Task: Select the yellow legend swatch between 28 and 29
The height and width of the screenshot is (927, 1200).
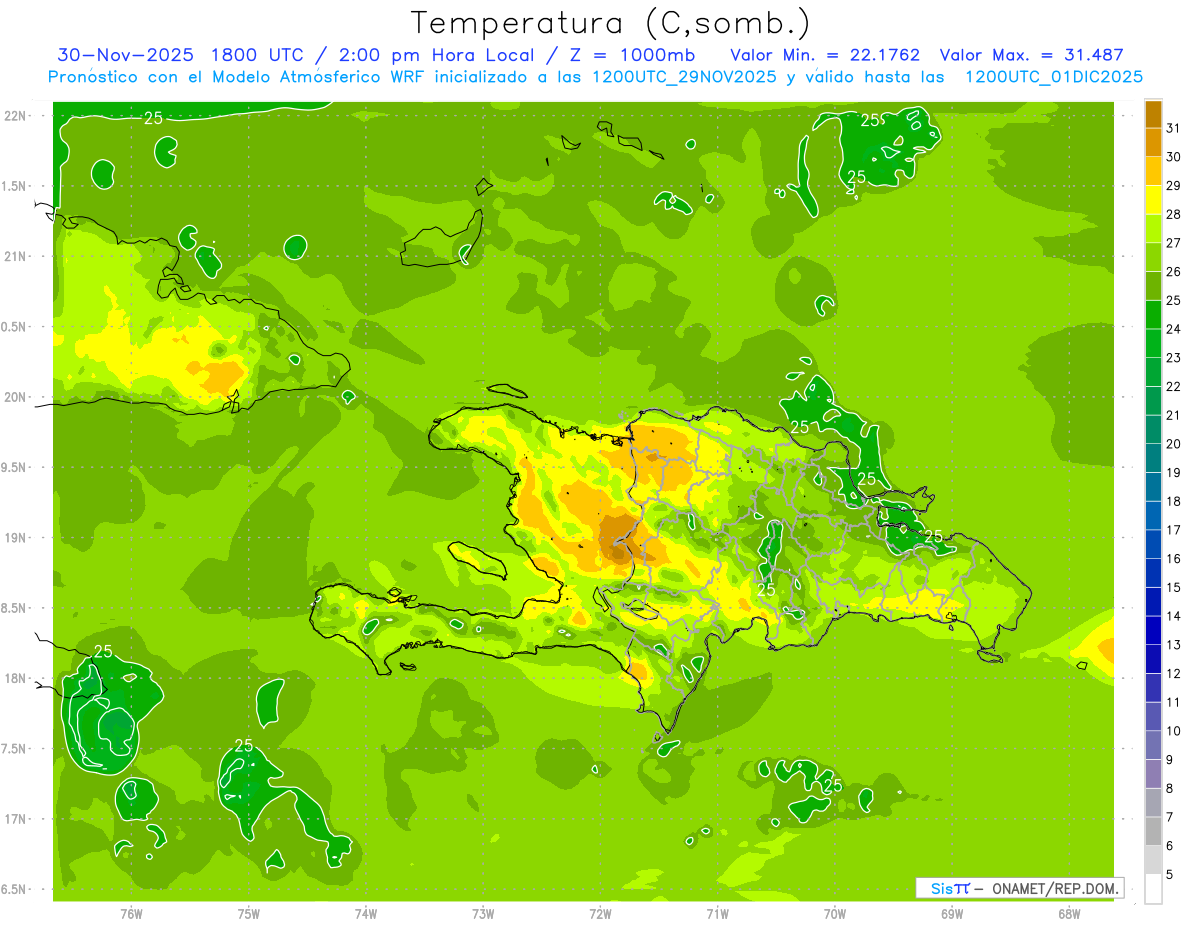Action: point(1153,200)
